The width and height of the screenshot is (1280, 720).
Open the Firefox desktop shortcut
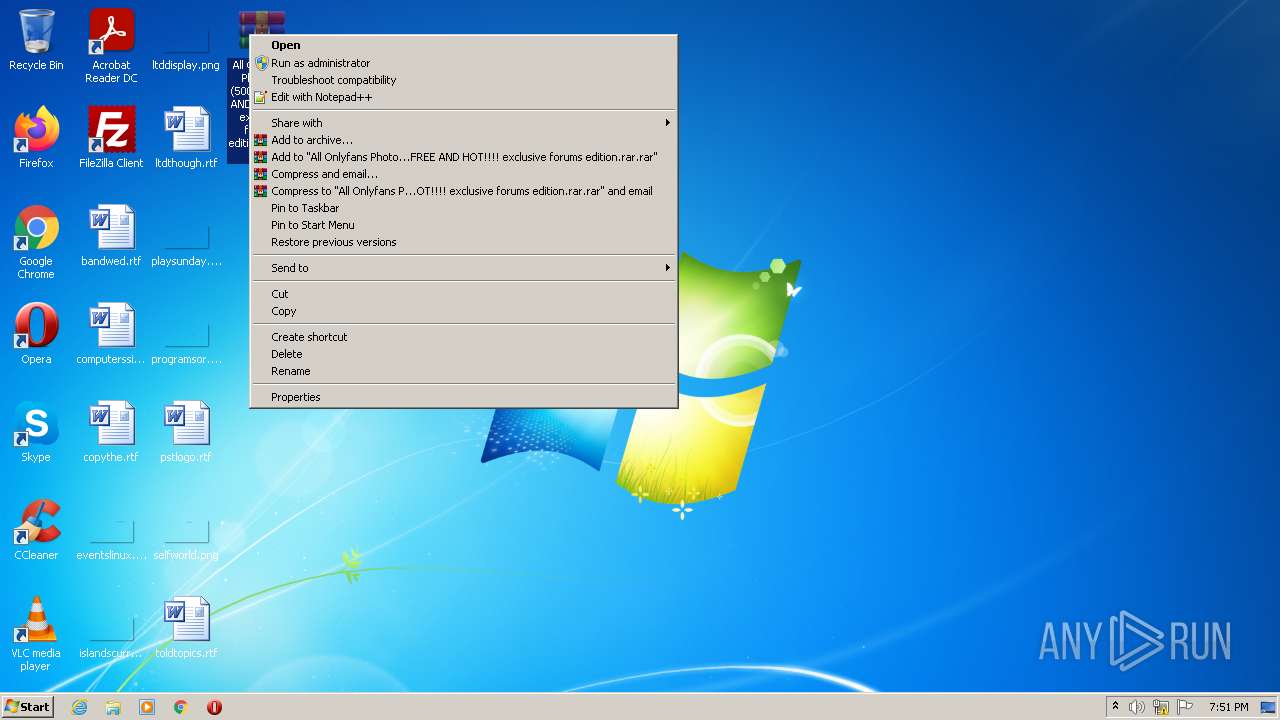(x=36, y=138)
